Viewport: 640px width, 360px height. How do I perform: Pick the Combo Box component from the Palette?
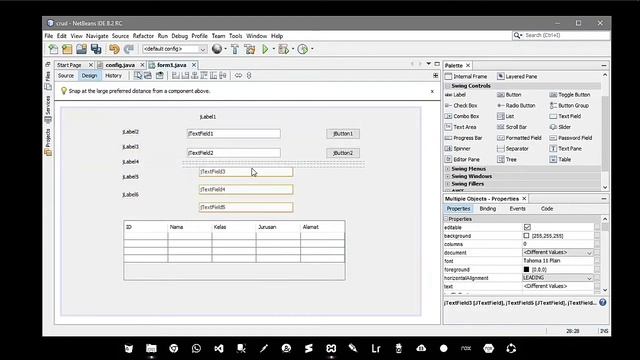462,116
